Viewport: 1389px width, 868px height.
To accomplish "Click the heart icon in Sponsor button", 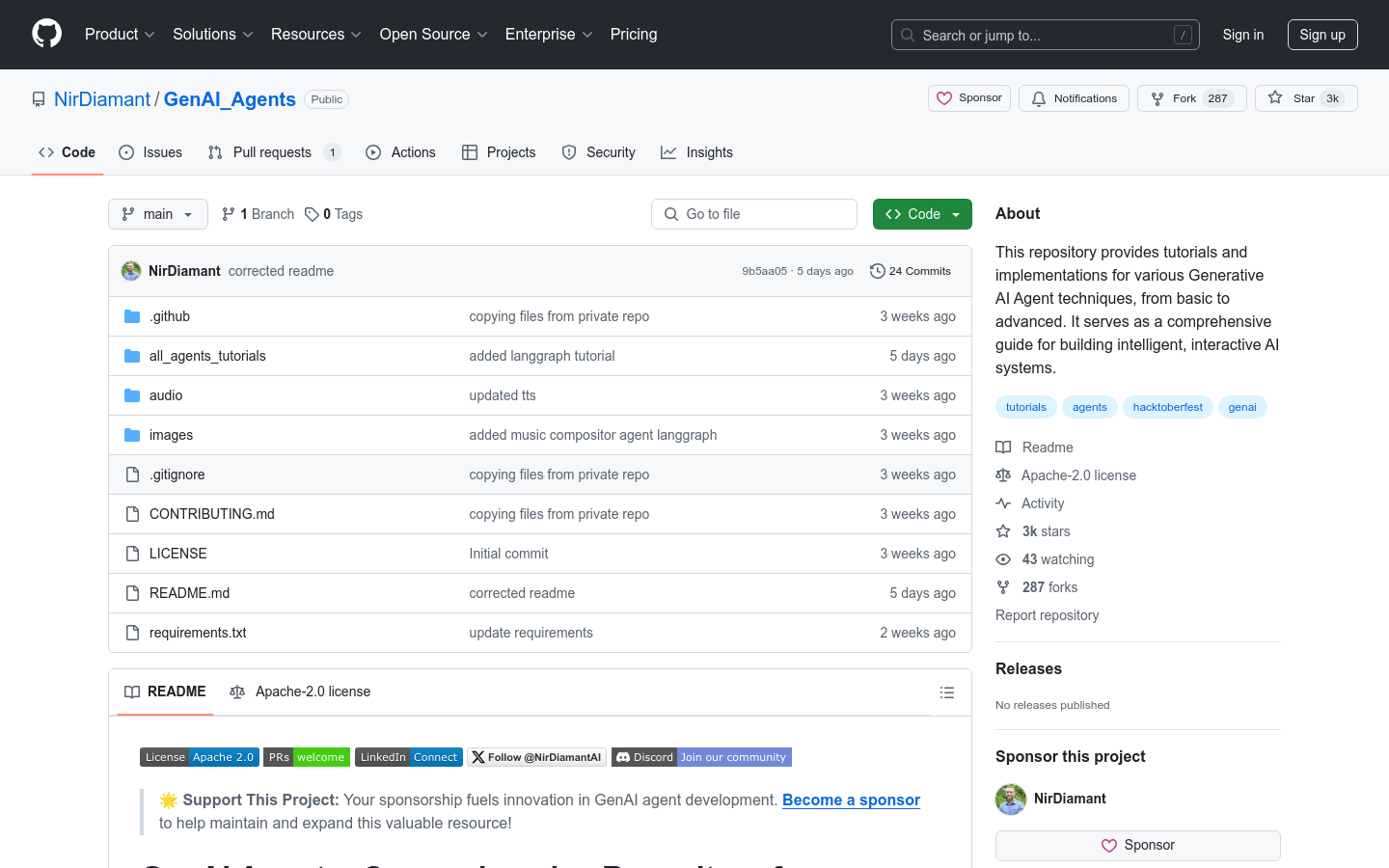I will tap(944, 98).
